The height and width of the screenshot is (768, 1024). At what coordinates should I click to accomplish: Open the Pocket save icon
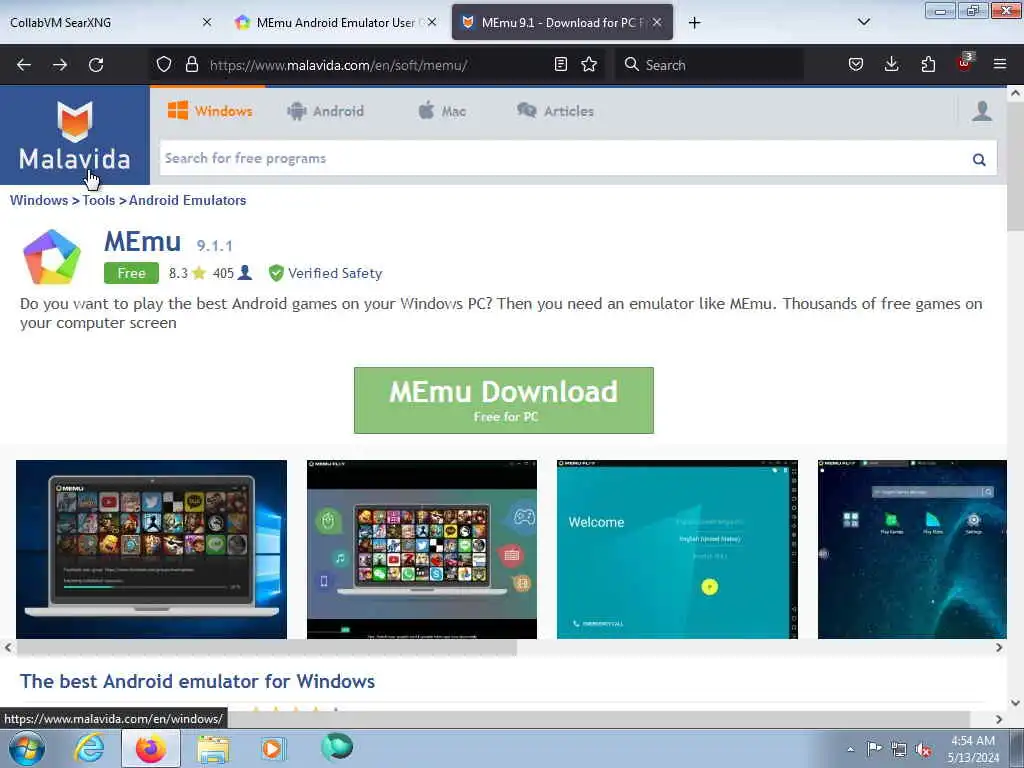click(x=856, y=64)
